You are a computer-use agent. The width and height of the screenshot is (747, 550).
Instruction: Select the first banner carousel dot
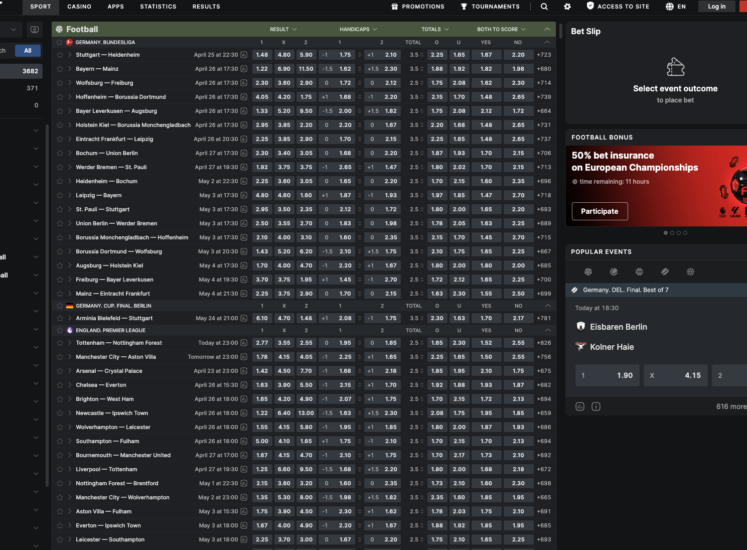click(666, 233)
